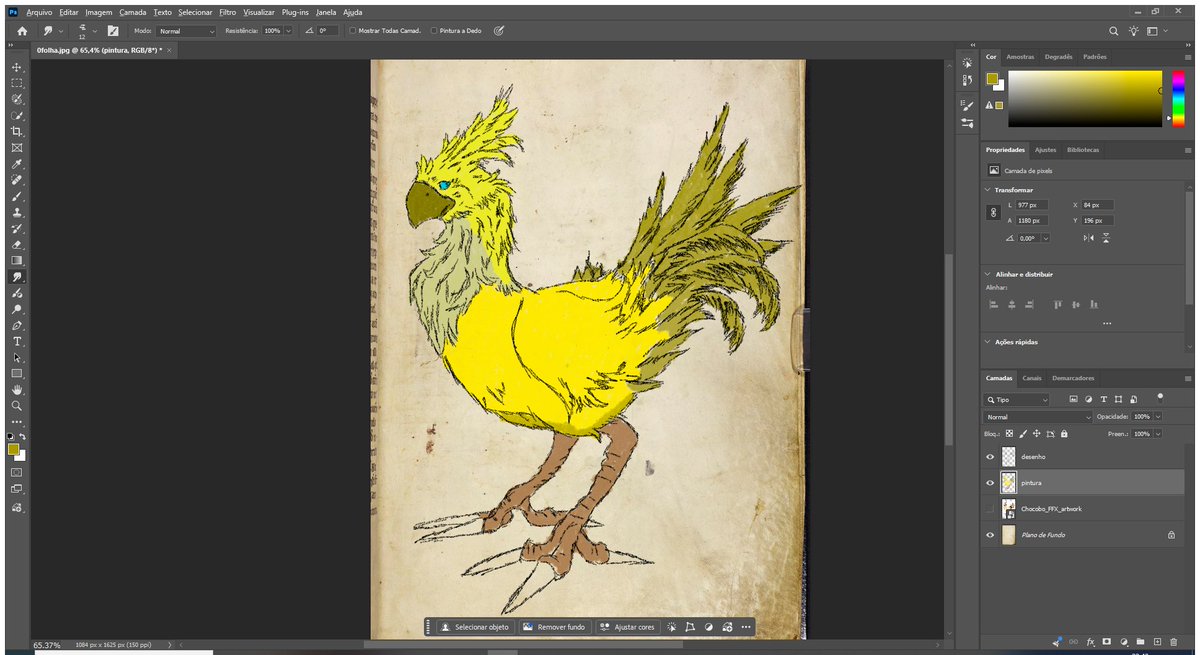Screen dimensions: 1200x655
Task: Enable Mostrar Todas Camad. checkbox
Action: click(354, 31)
